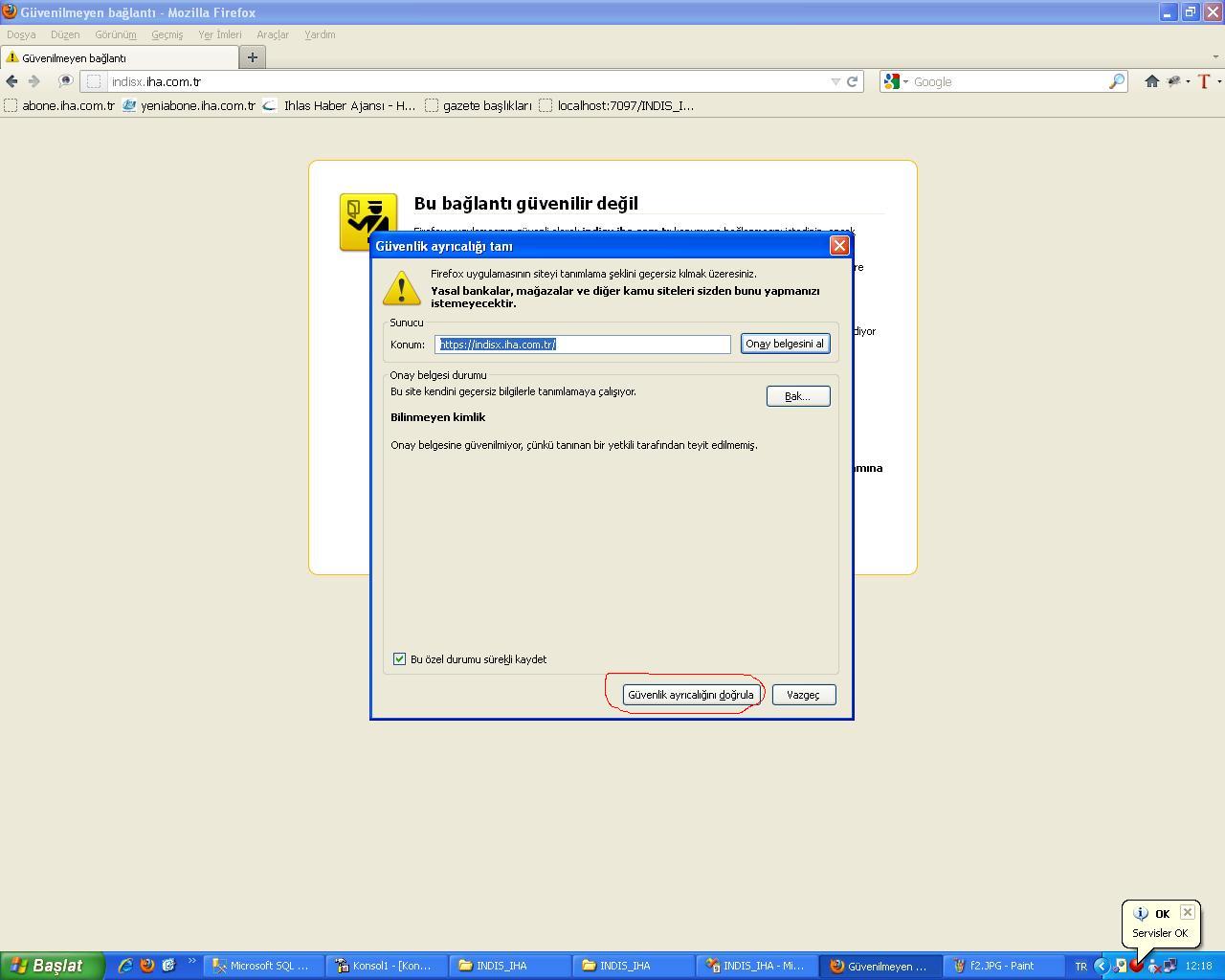The image size is (1225, 980).
Task: Launch Internet Explorer from quick launch
Action: [124, 966]
